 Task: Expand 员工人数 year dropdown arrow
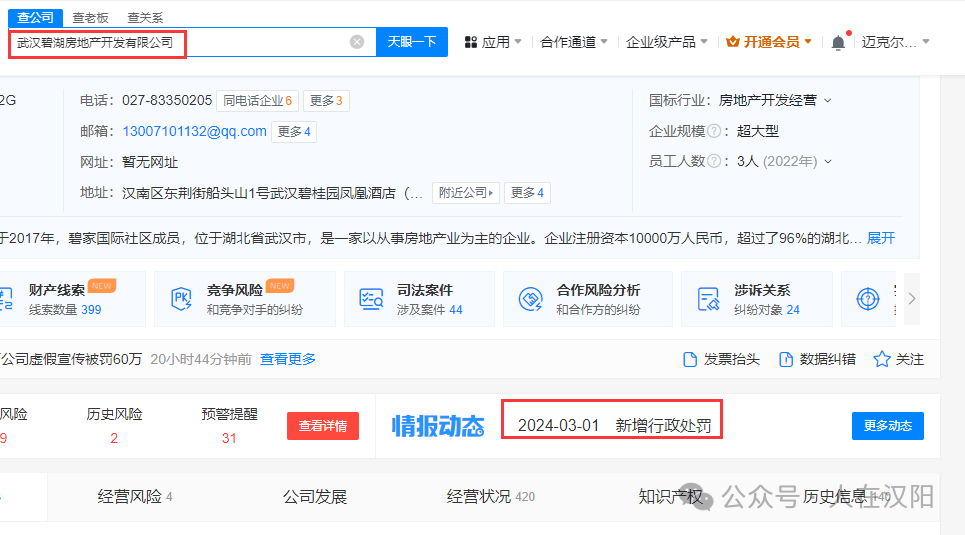tap(828, 162)
